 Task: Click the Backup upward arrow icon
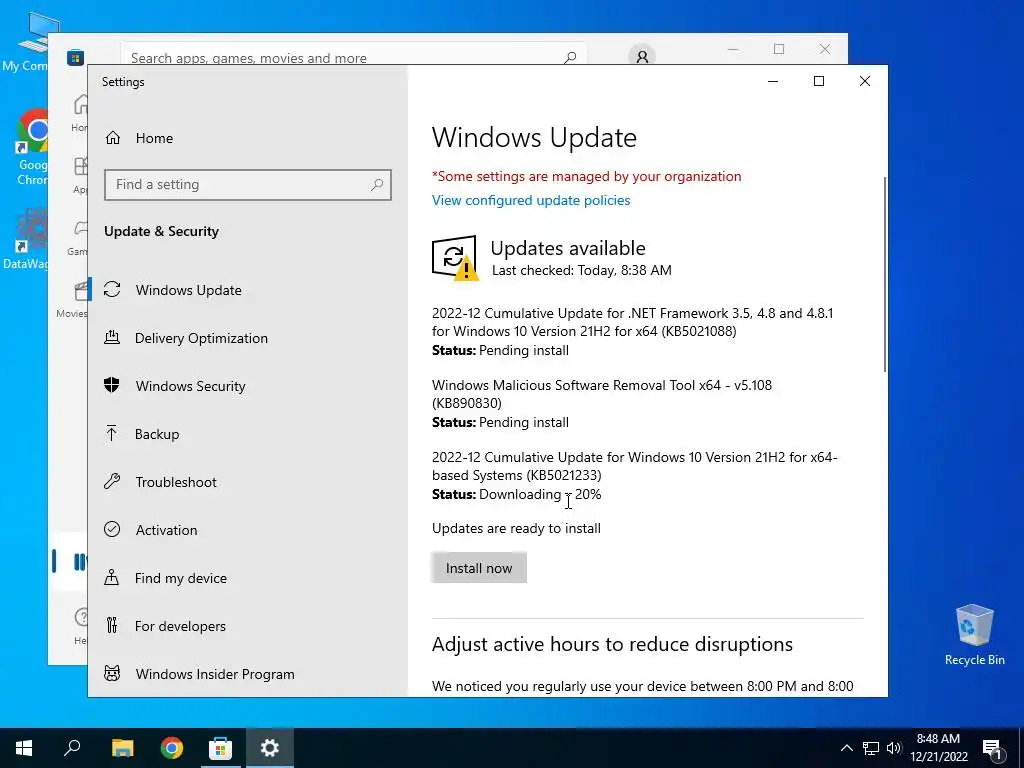coord(112,433)
